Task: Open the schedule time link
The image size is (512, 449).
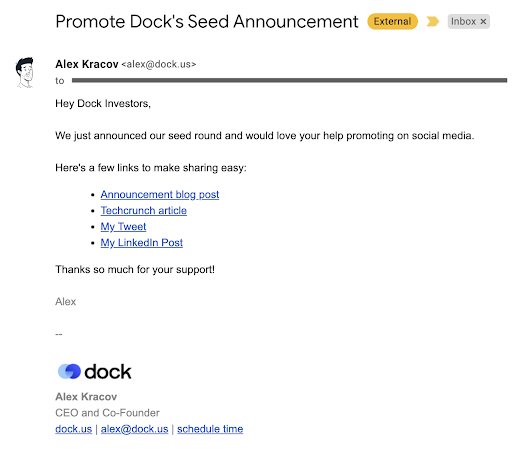Action: click(x=210, y=429)
